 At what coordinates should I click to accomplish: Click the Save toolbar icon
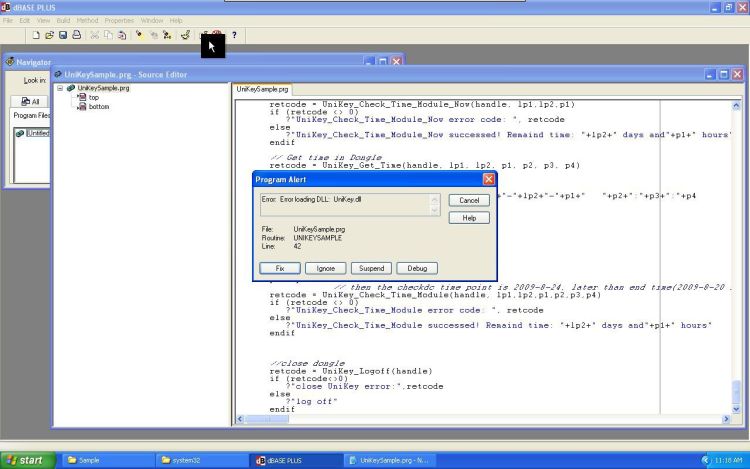tap(63, 35)
